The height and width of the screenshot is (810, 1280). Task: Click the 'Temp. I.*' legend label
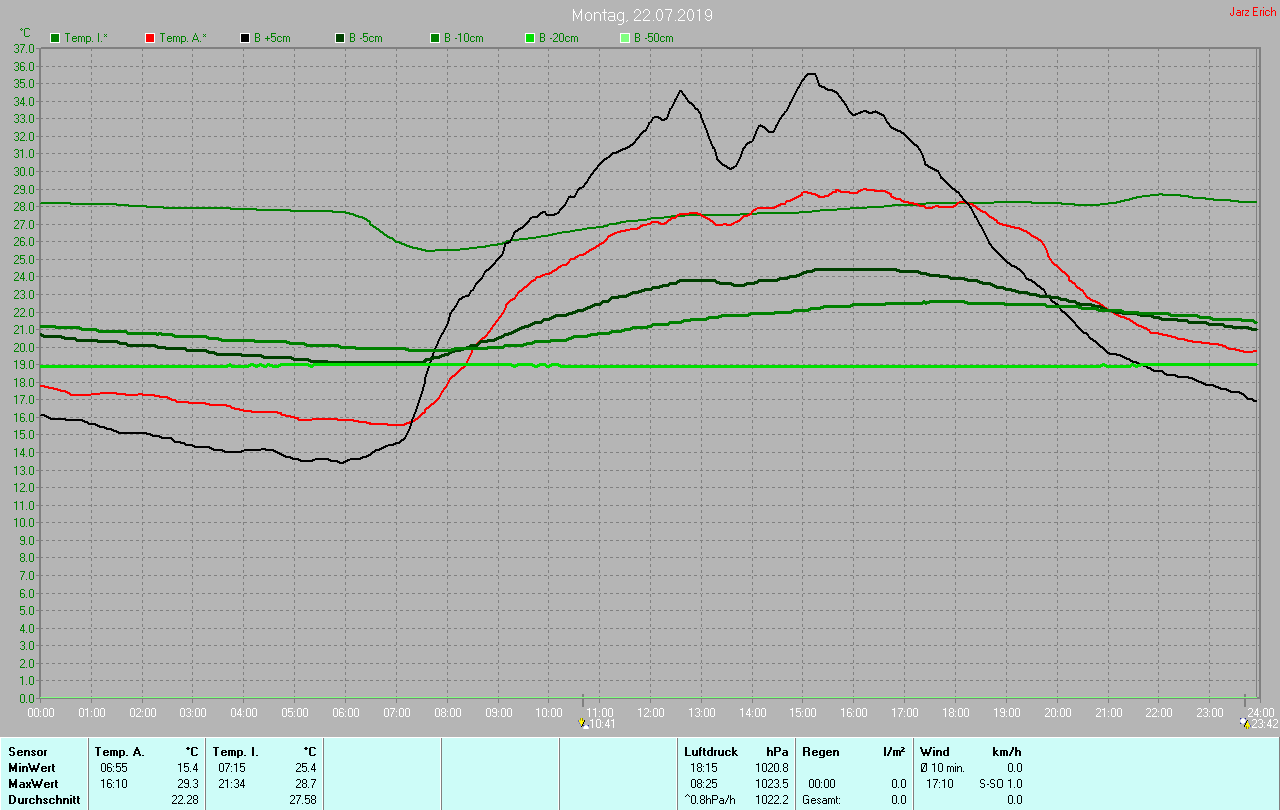coord(87,38)
